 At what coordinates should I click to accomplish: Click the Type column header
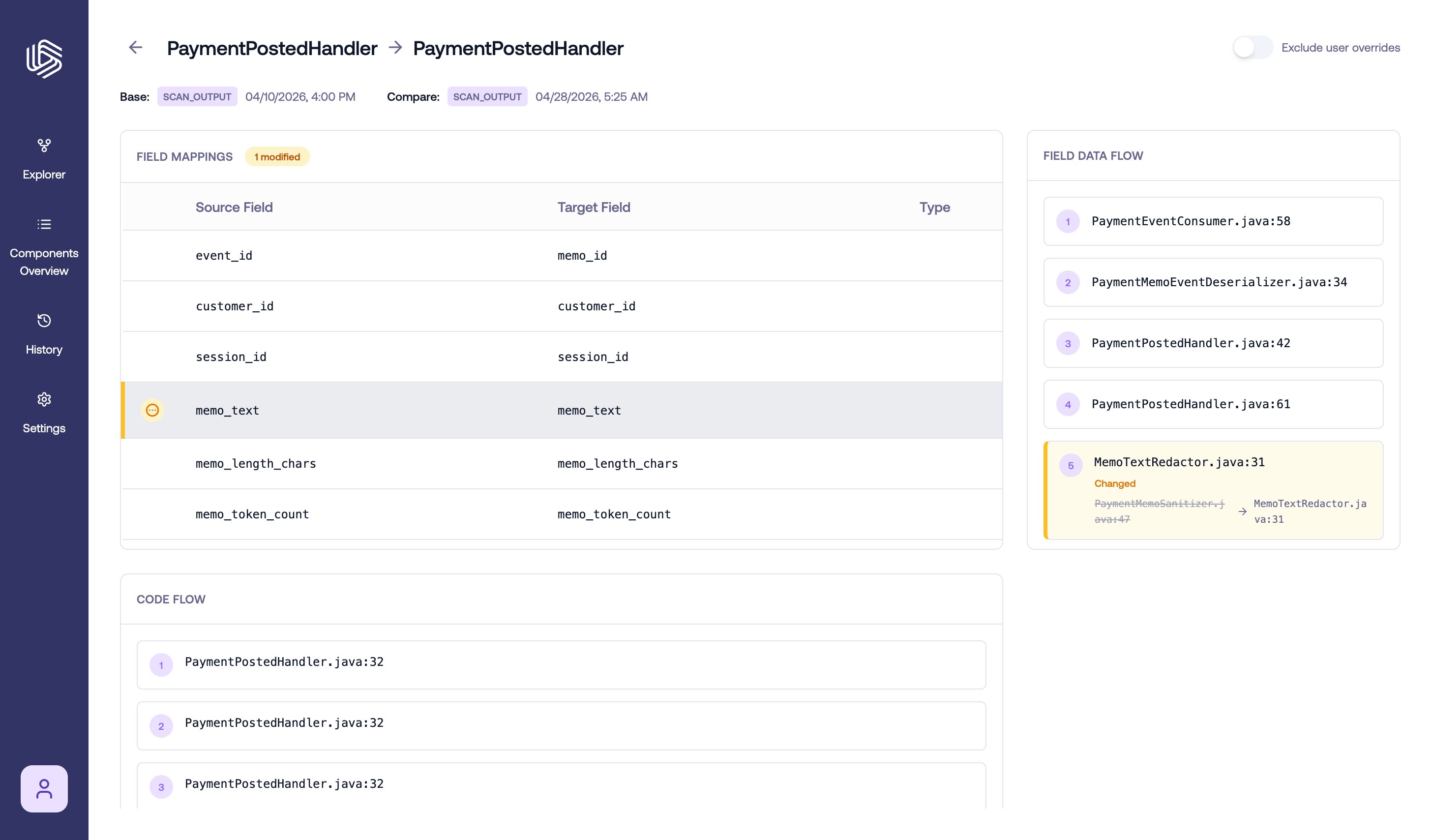935,208
